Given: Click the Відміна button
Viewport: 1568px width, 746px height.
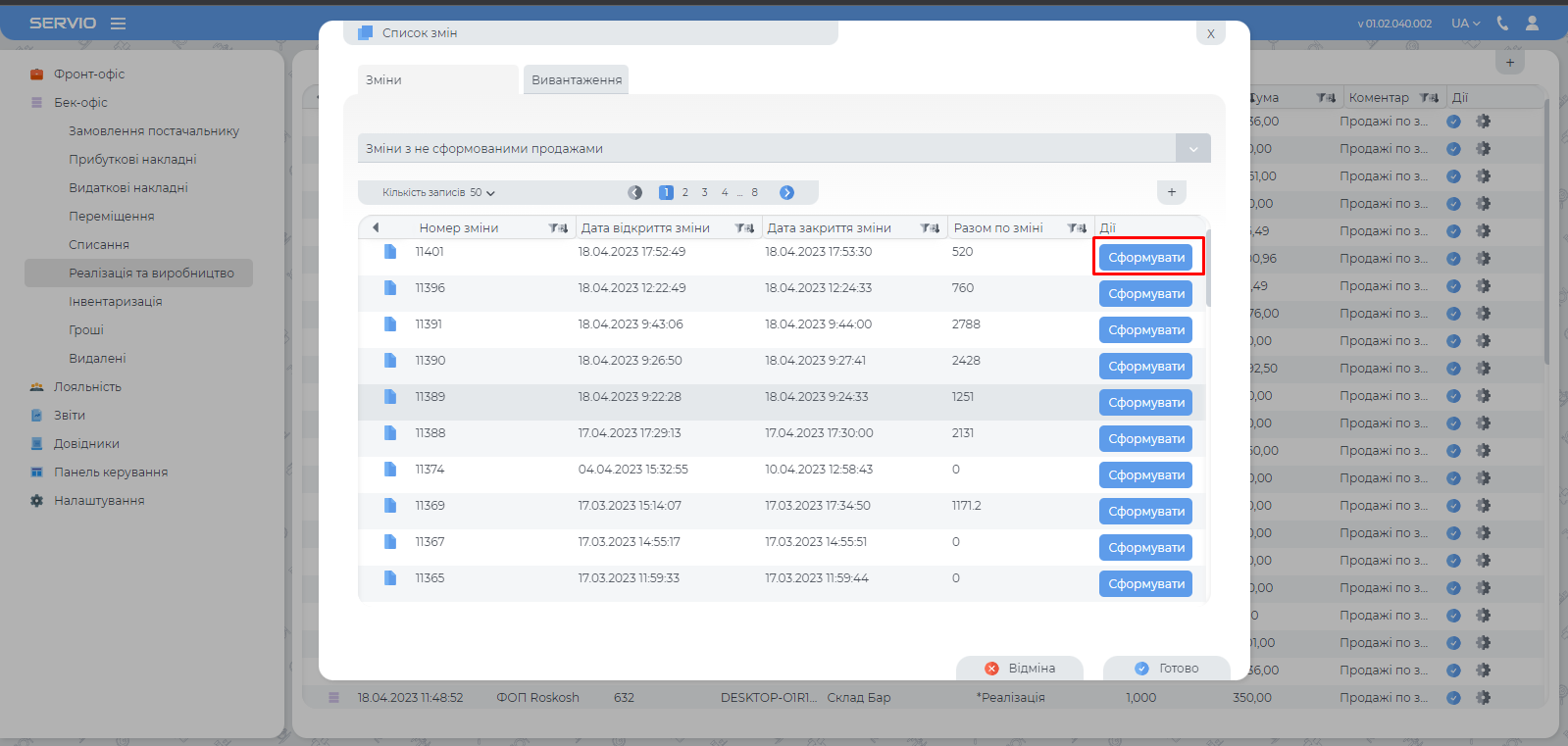Looking at the screenshot, I should [x=1020, y=669].
